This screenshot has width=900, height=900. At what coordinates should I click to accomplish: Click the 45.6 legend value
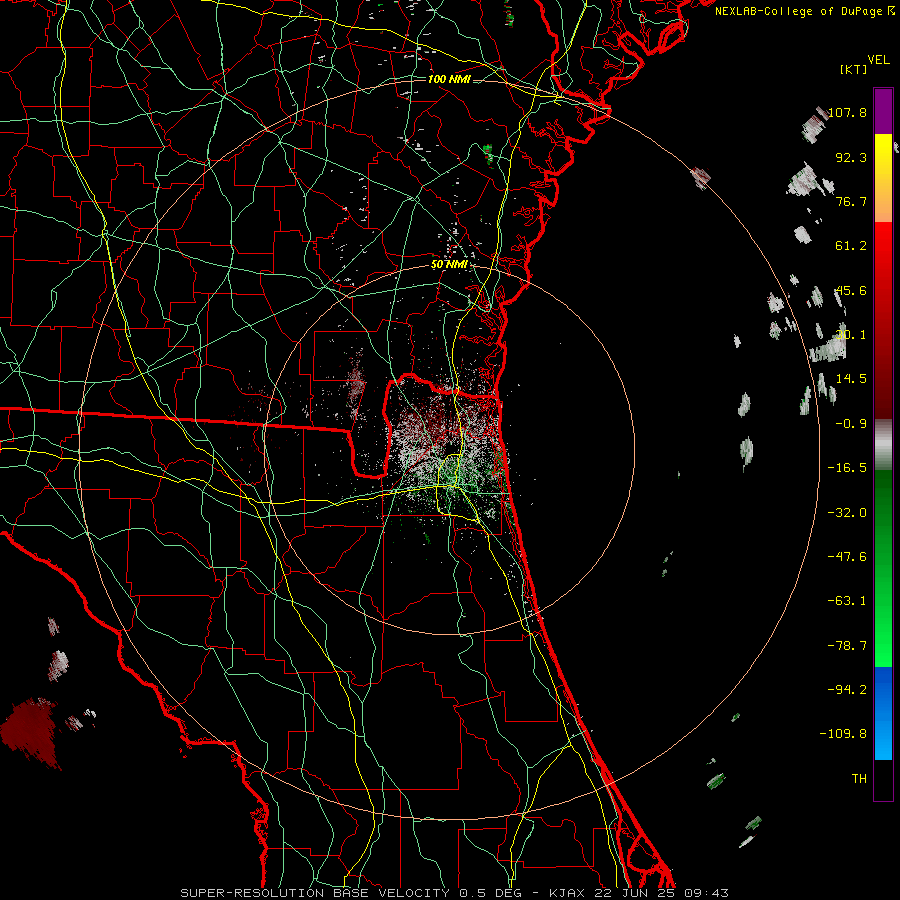click(851, 290)
